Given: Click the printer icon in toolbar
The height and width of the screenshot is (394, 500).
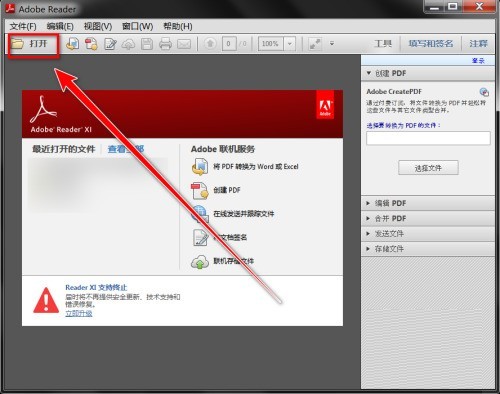Looking at the screenshot, I should pyautogui.click(x=165, y=44).
